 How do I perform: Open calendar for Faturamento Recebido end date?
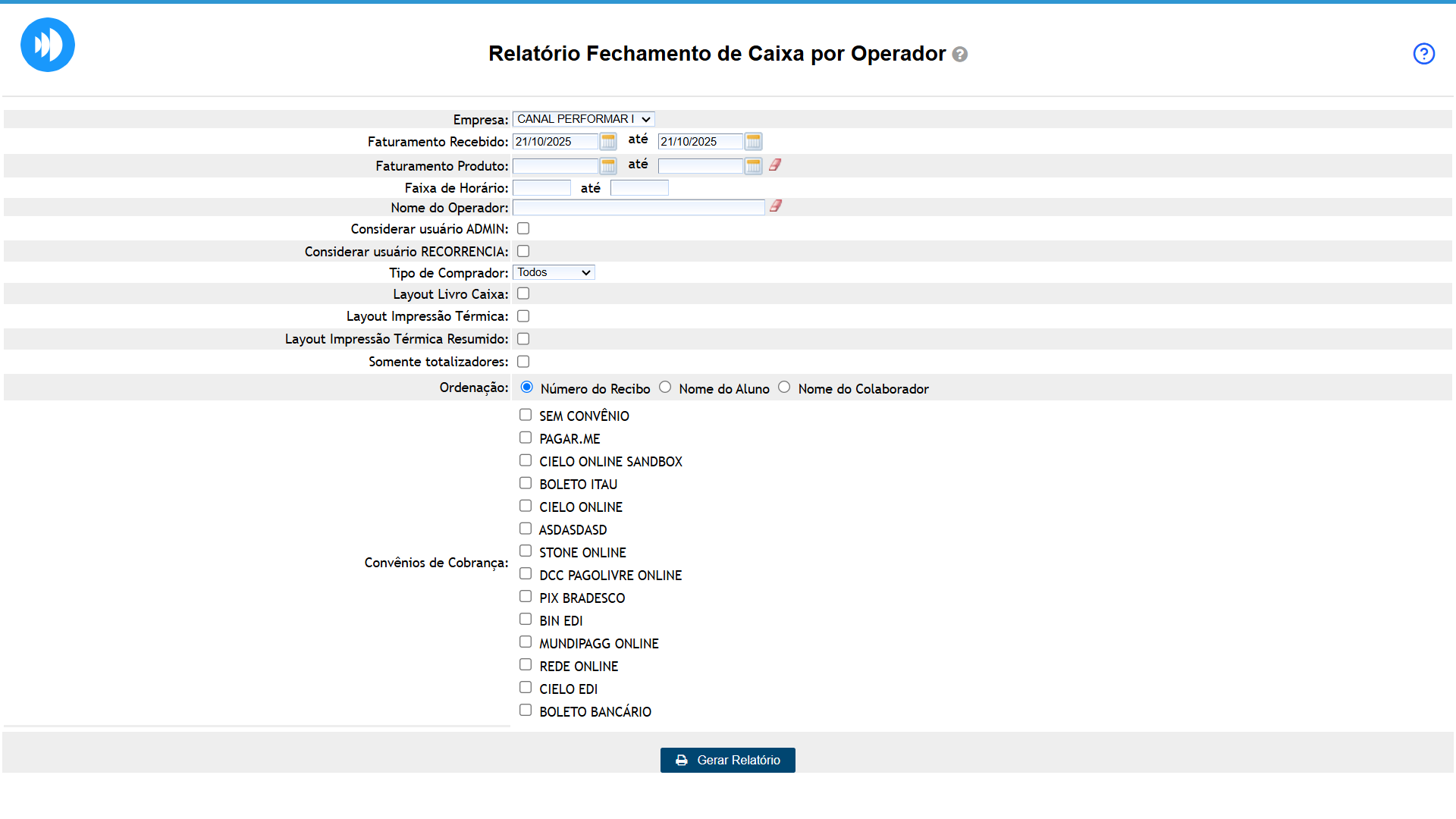[752, 142]
